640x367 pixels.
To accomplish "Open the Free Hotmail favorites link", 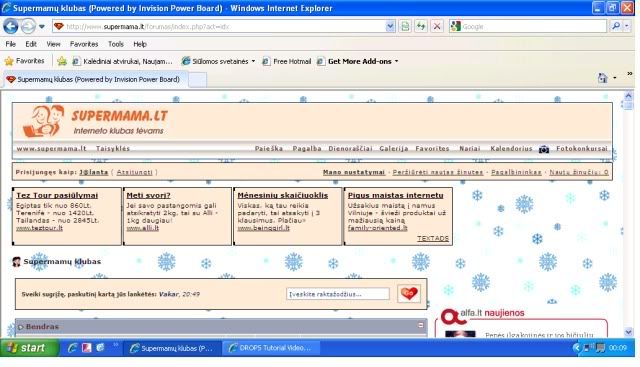I will tap(287, 61).
